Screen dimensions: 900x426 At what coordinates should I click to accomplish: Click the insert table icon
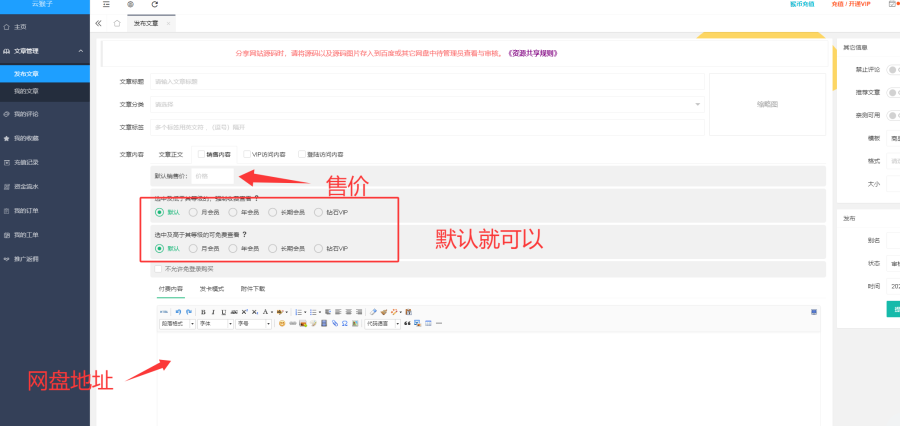click(428, 324)
